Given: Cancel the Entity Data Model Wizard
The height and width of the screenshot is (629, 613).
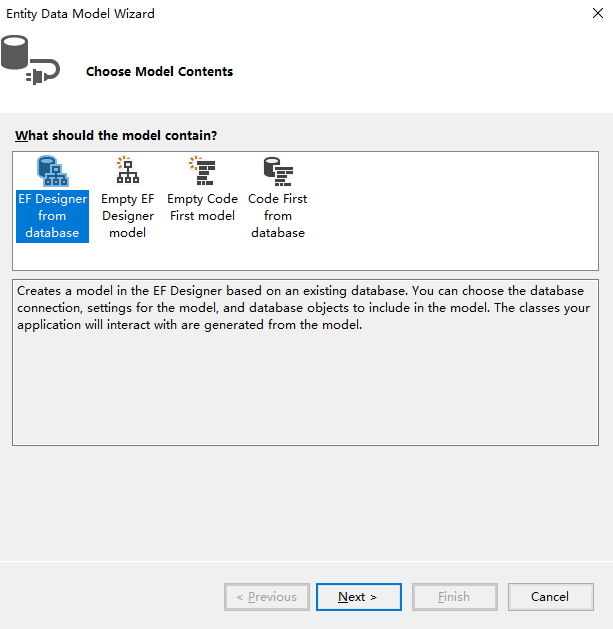Looking at the screenshot, I should click(x=550, y=597).
